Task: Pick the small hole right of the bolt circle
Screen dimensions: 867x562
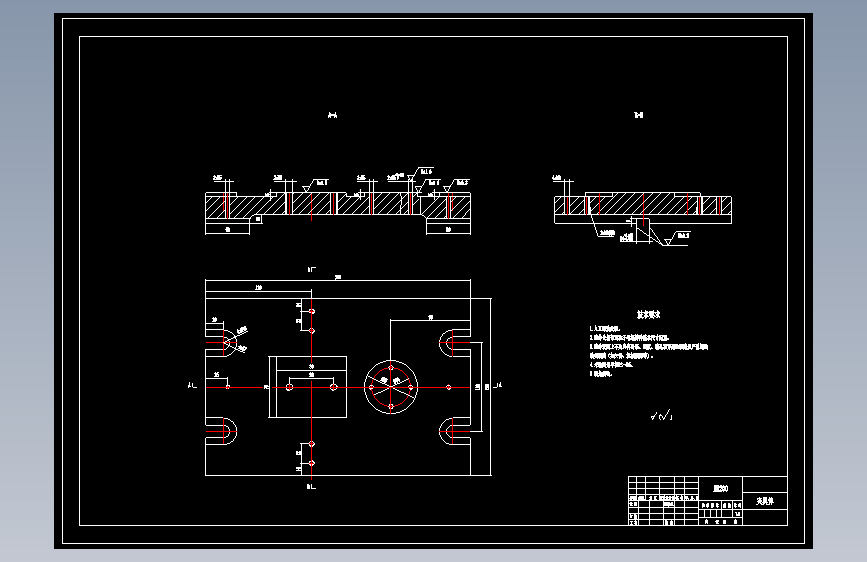Action: tap(448, 387)
